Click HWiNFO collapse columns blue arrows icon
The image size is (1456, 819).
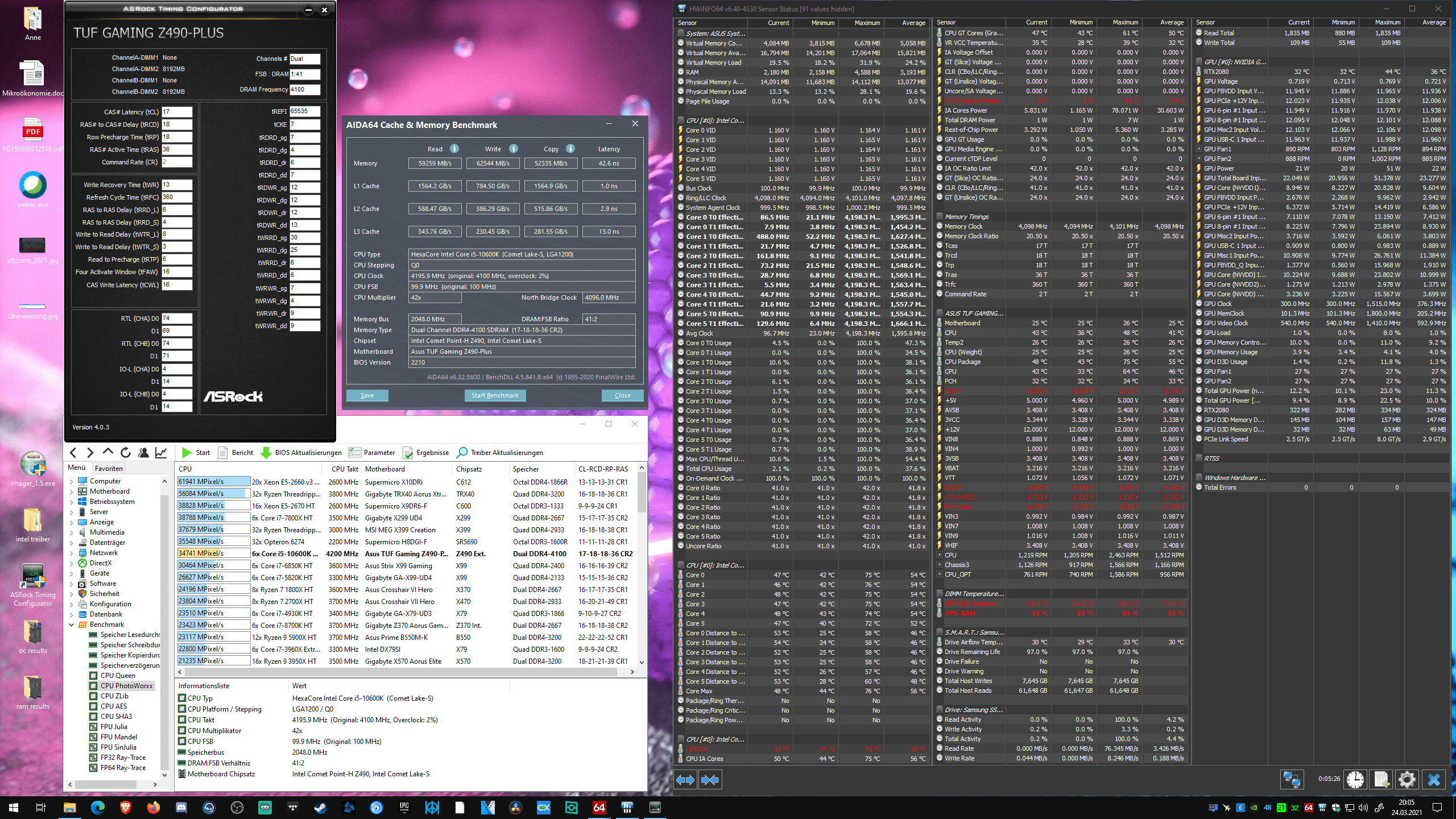[710, 780]
